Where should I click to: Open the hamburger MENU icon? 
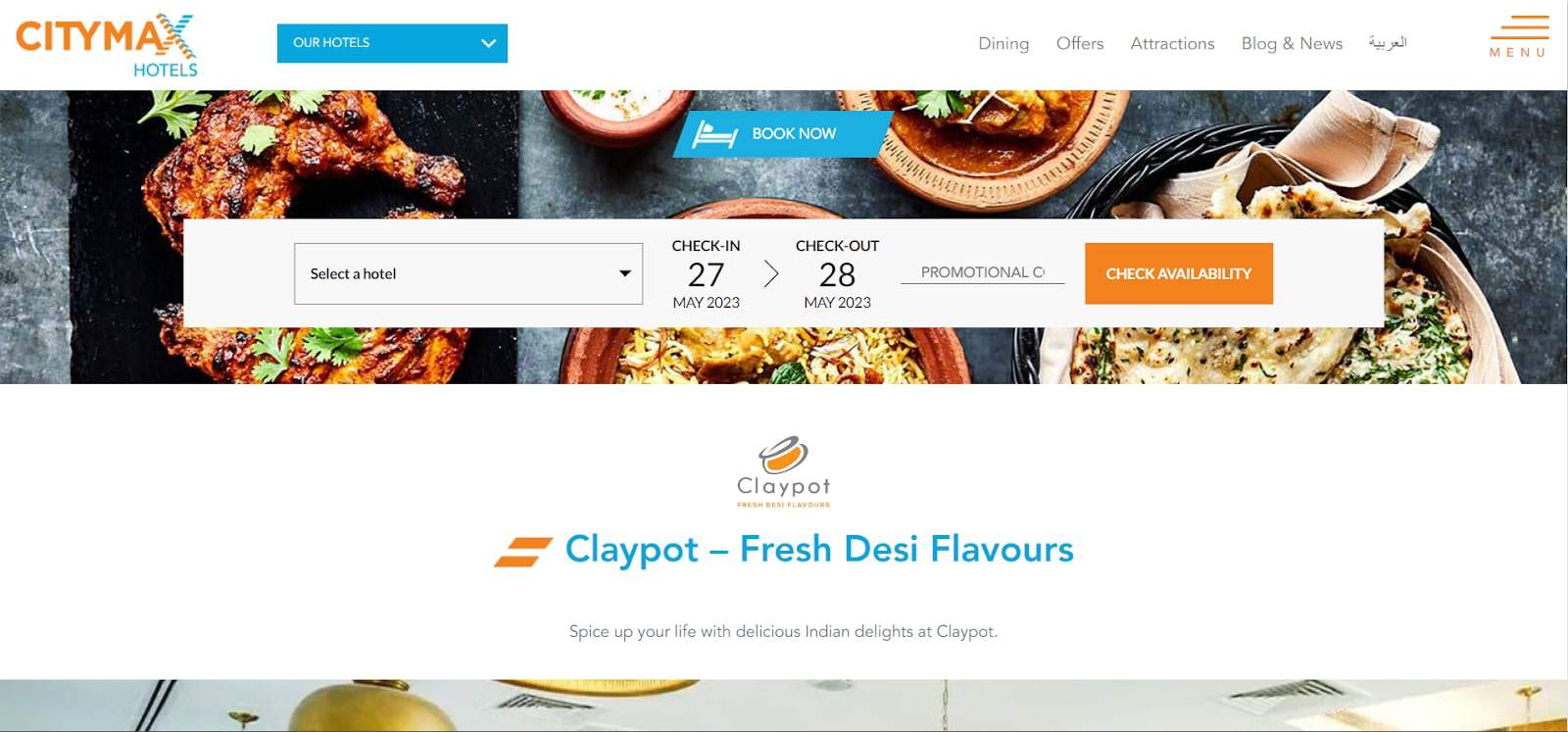coord(1519,37)
